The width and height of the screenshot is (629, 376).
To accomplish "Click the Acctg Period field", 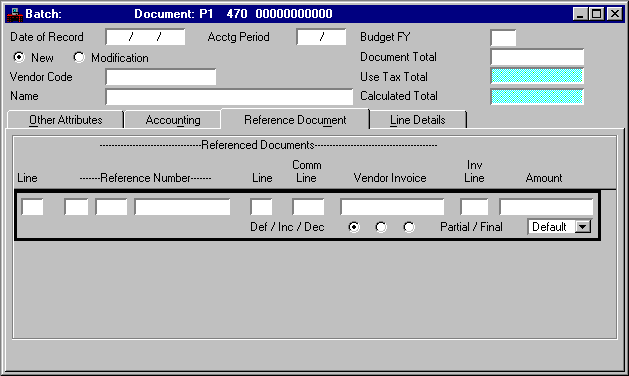I will [x=321, y=37].
